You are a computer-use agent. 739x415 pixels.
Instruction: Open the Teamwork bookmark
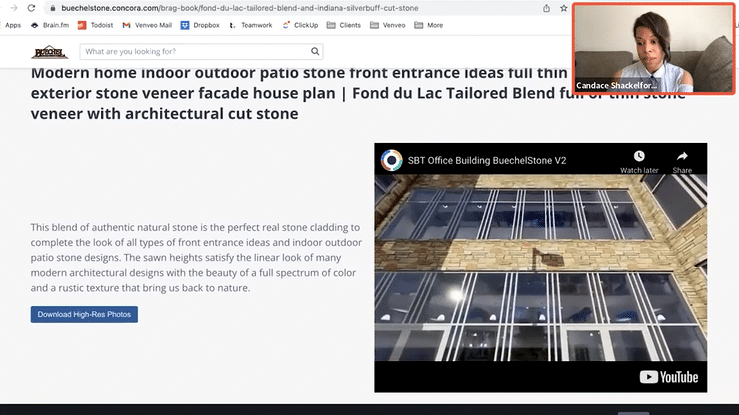coord(251,25)
